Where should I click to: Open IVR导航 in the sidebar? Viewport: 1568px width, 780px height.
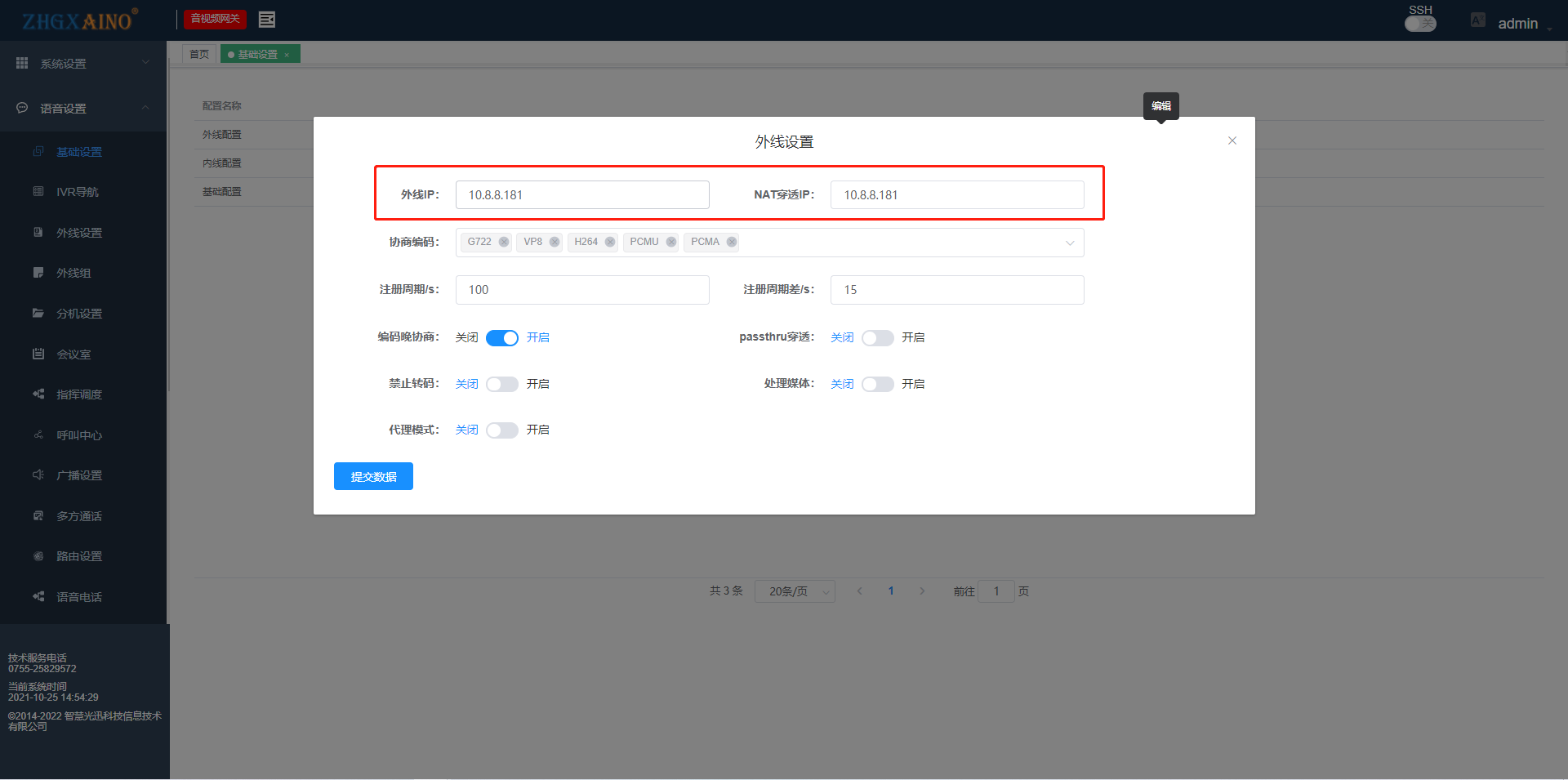click(78, 192)
